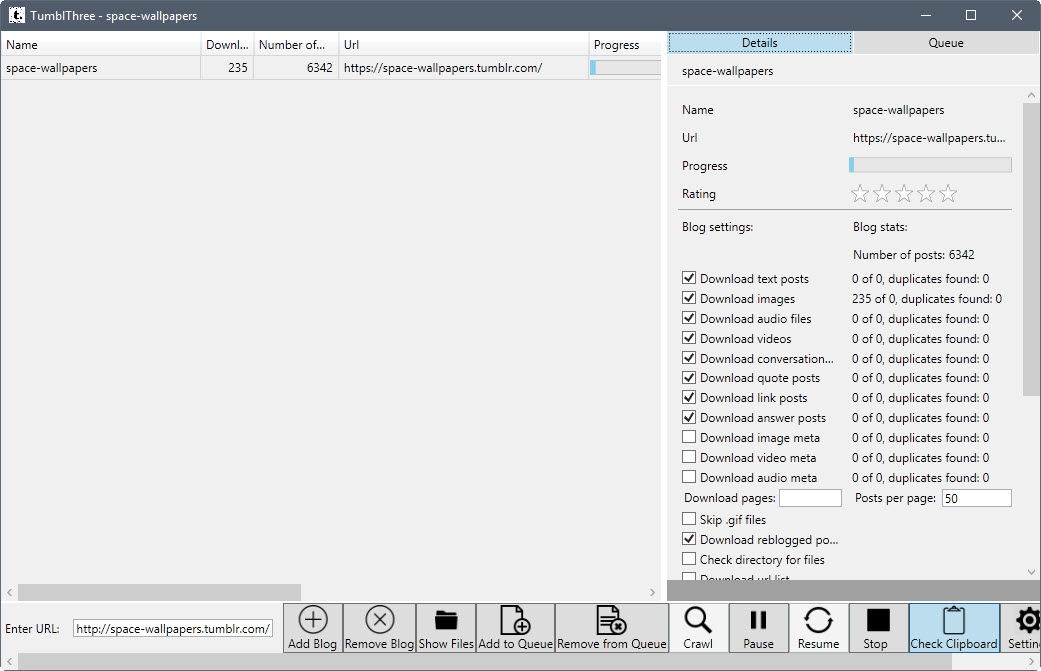Screen dimensions: 1041x671
Task: Uncheck Download answer posts
Action: [689, 417]
